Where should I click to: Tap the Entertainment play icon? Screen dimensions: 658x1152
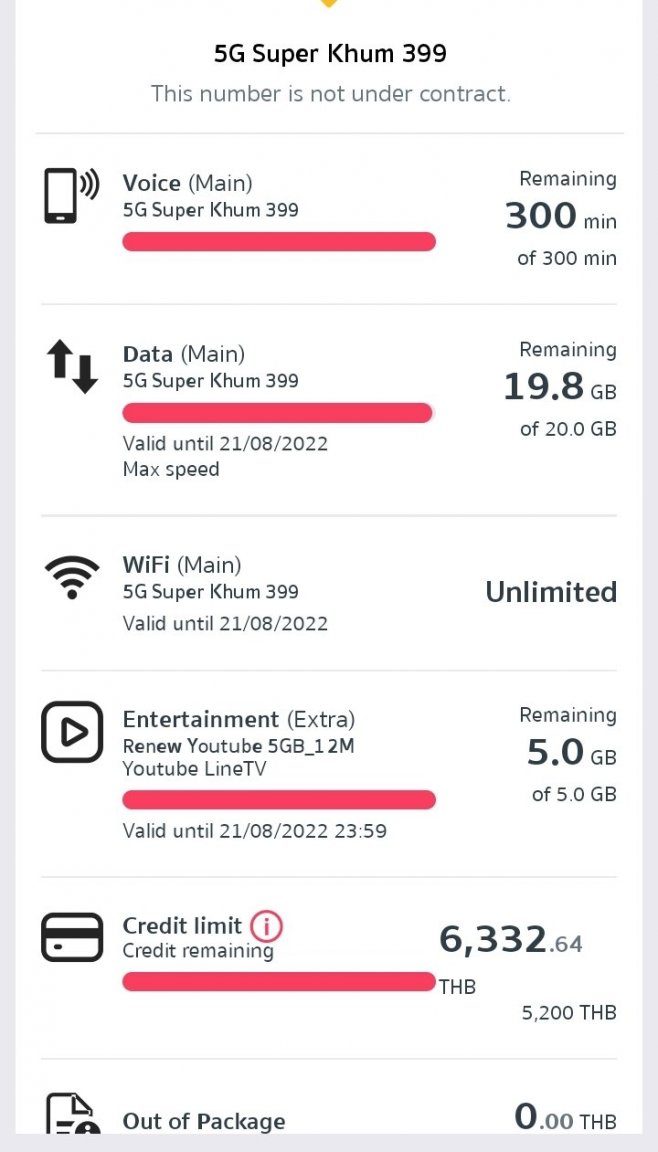click(x=71, y=732)
